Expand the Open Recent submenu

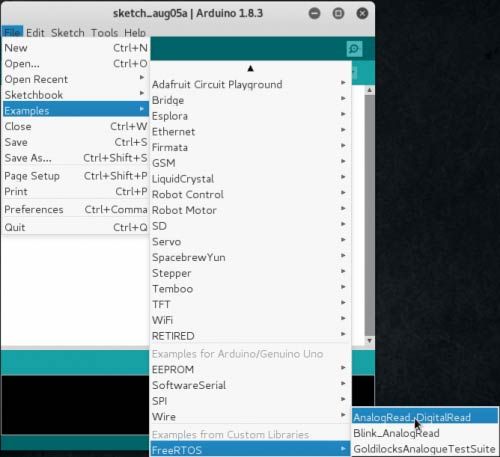click(x=76, y=79)
